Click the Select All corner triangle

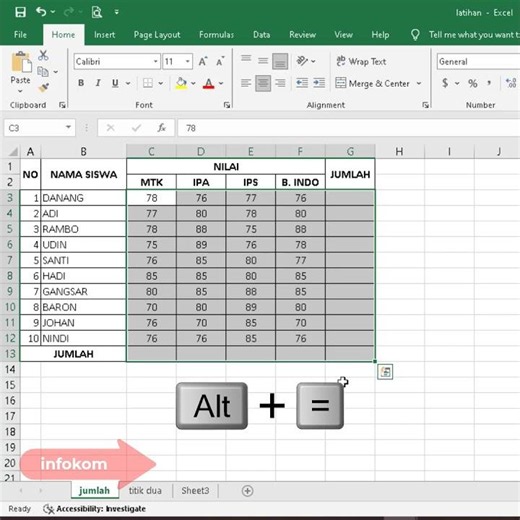pyautogui.click(x=13, y=152)
